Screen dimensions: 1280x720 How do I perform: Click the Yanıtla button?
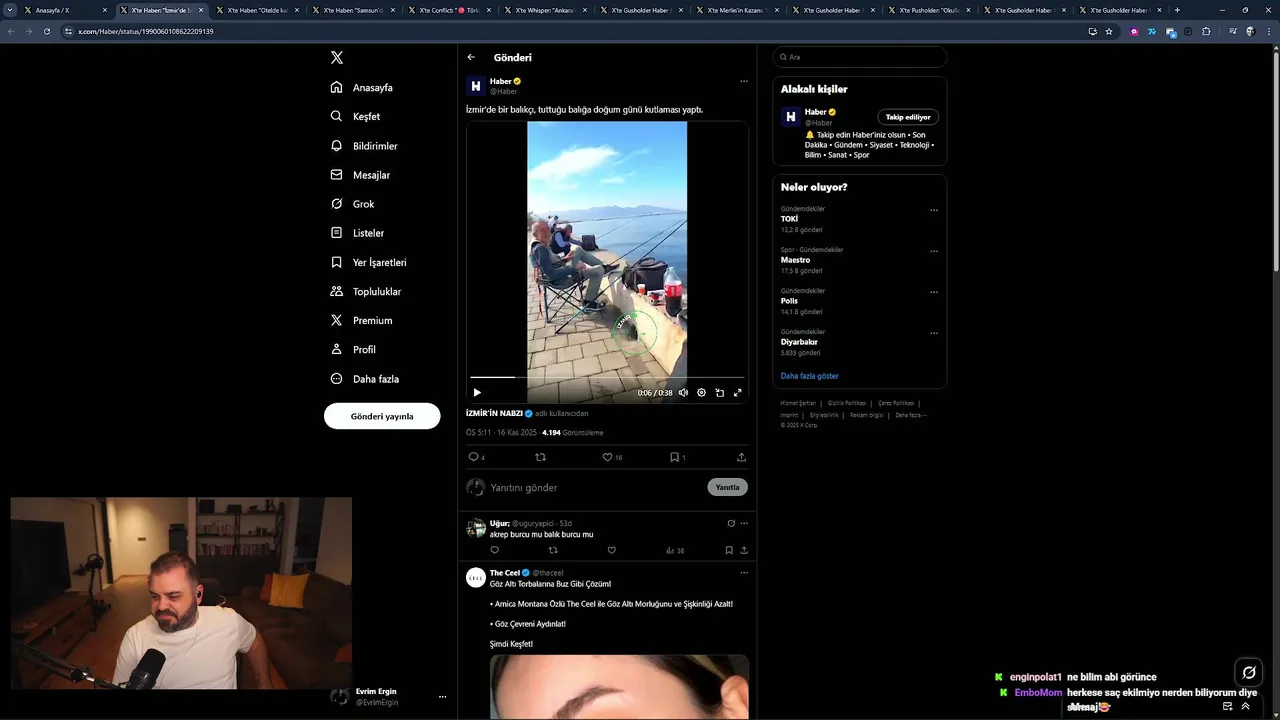pyautogui.click(x=727, y=487)
